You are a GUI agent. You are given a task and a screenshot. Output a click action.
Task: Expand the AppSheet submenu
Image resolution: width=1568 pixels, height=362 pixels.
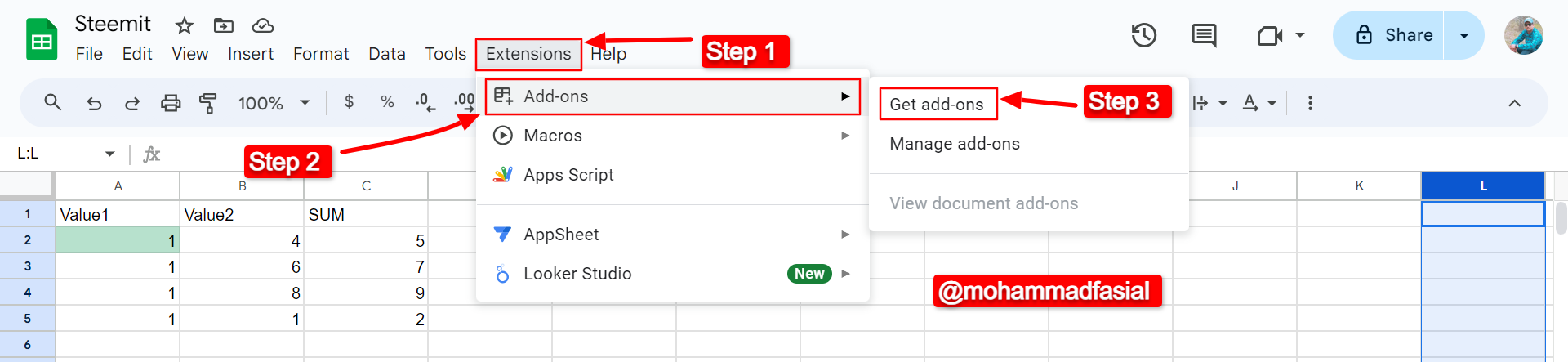845,235
